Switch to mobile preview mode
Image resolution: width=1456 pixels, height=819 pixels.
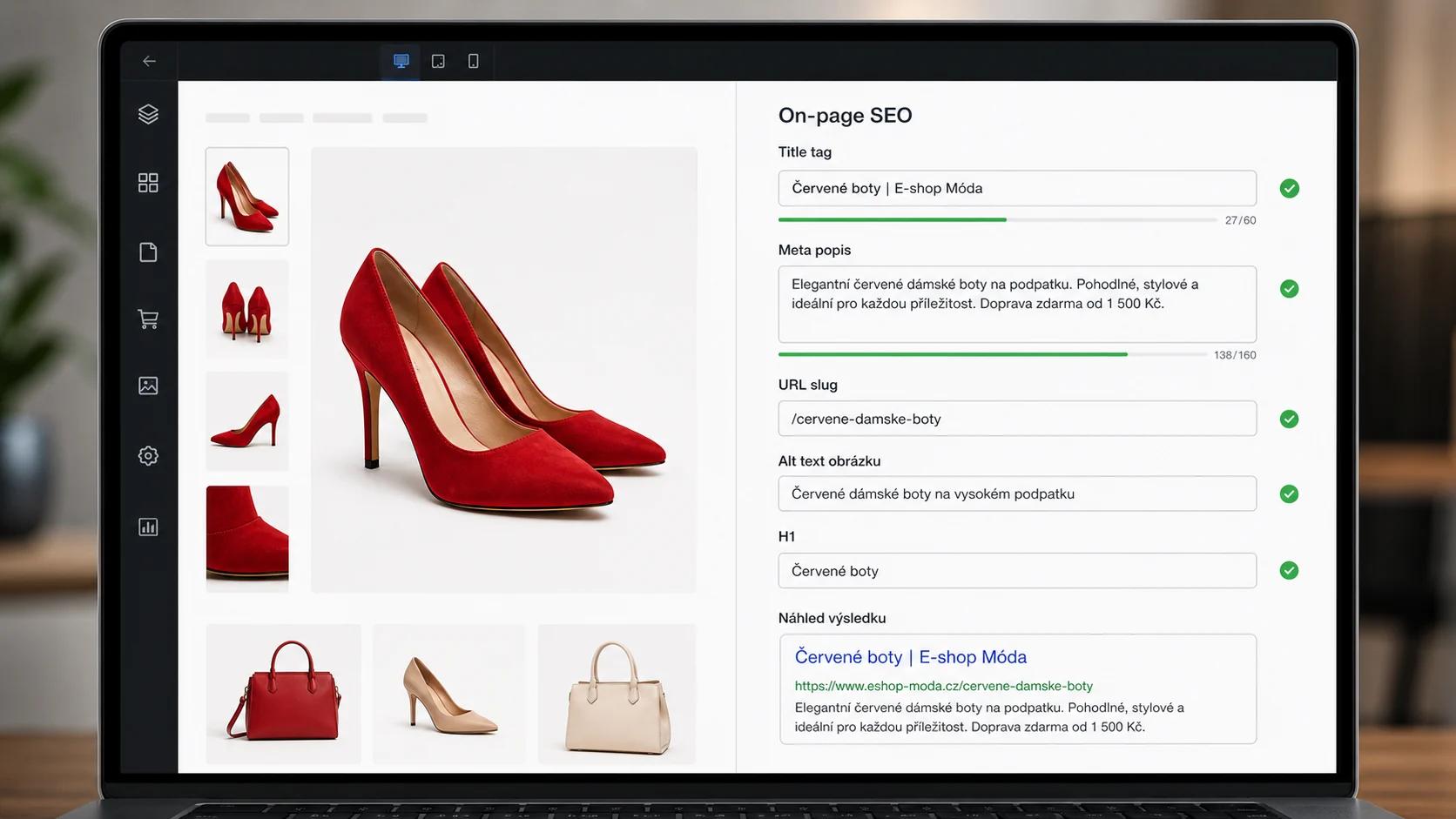click(x=473, y=61)
